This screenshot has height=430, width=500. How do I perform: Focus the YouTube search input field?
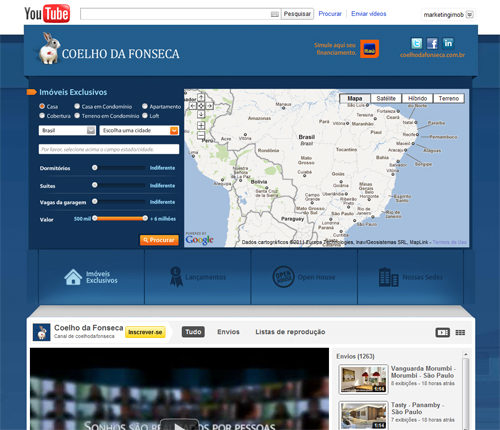pyautogui.click(x=180, y=14)
